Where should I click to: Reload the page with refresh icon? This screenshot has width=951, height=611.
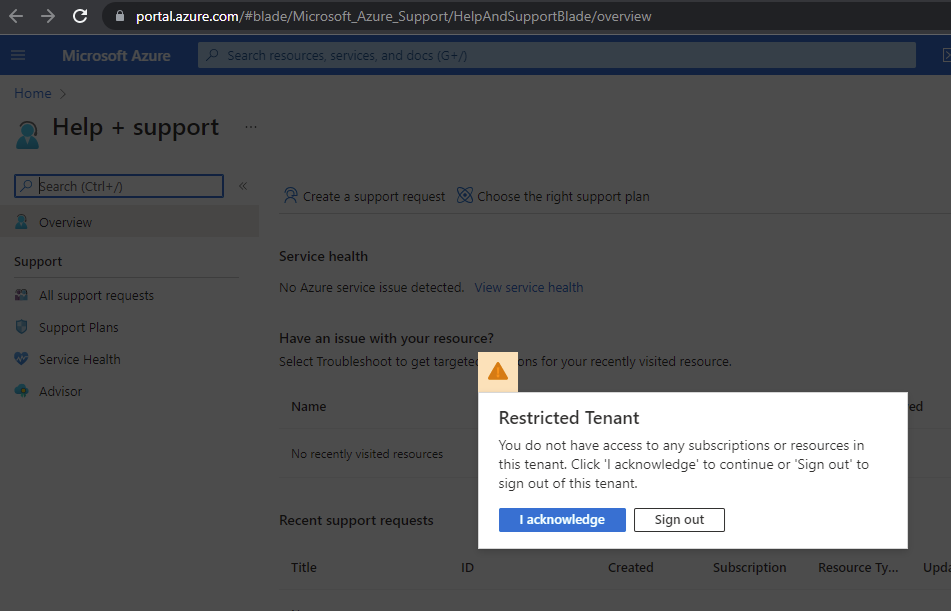click(x=79, y=16)
